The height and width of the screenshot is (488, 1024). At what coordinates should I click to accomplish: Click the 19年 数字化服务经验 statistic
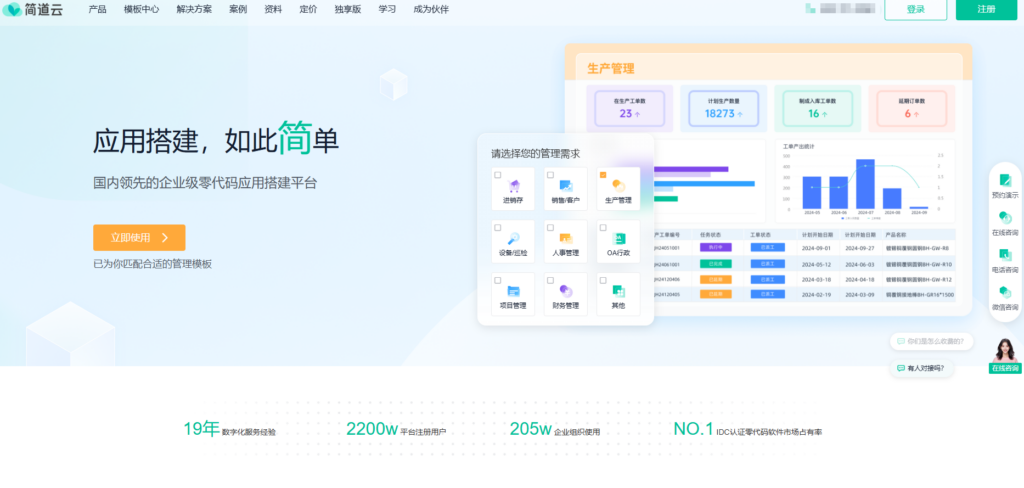pos(229,429)
